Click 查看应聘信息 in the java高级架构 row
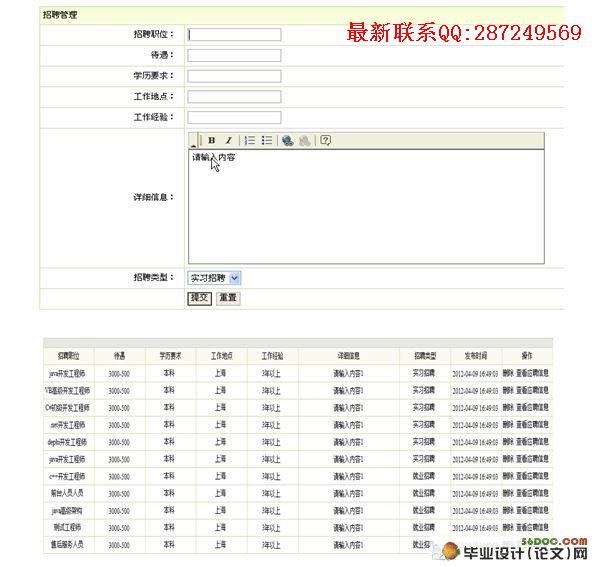This screenshot has height=567, width=596. click(x=532, y=510)
